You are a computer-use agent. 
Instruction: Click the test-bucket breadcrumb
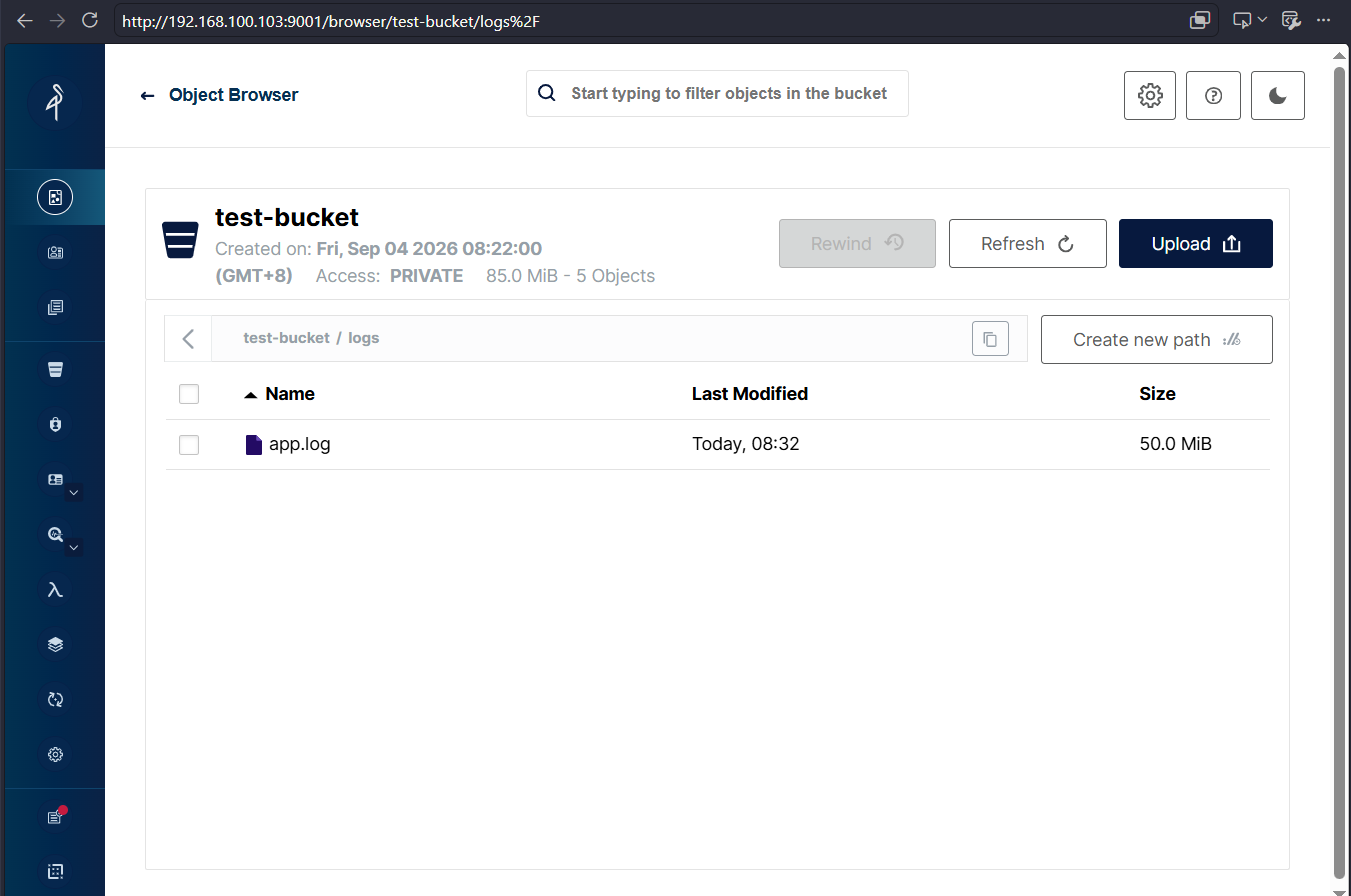(286, 338)
